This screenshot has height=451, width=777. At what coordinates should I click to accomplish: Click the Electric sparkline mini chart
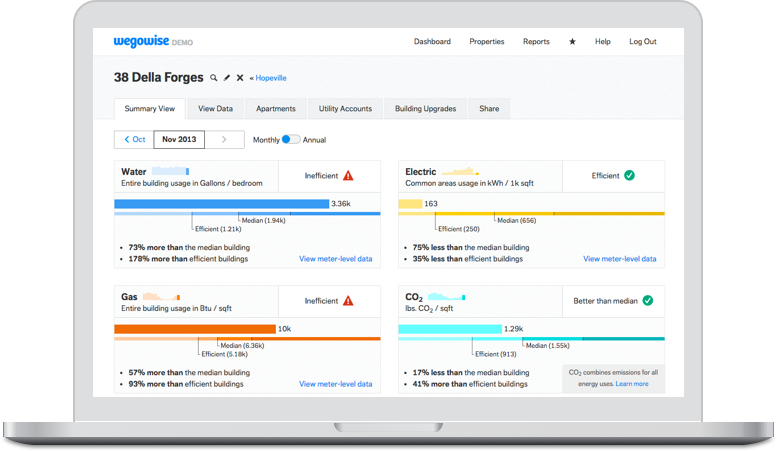460,171
